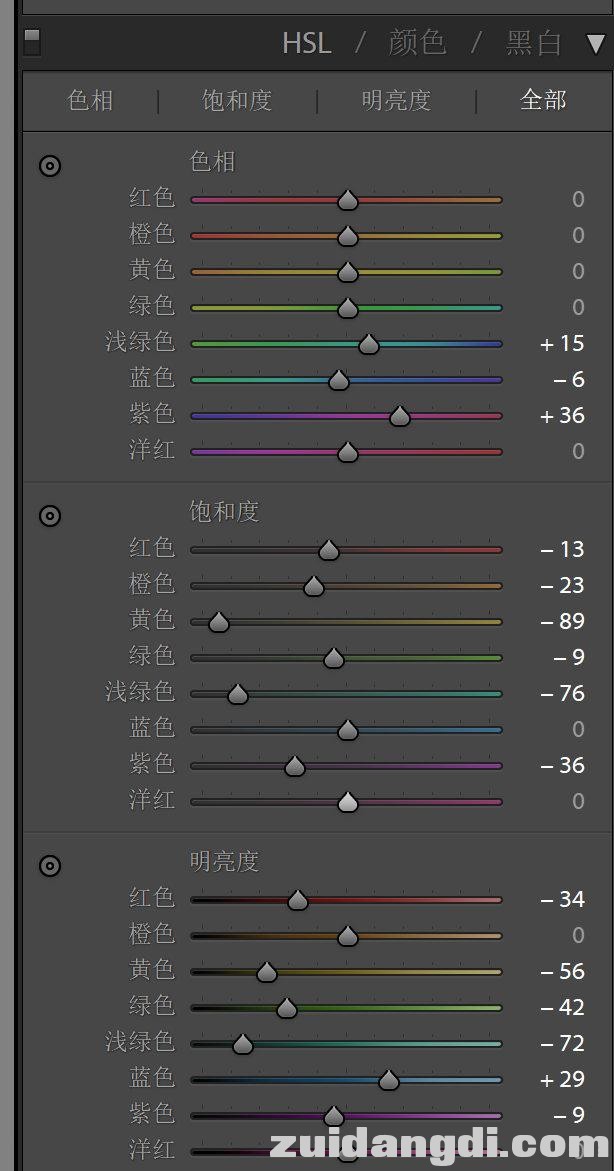Screen dimensions: 614x1171
Task: Click the 橙色 saturation slider handle
Action: (x=313, y=585)
